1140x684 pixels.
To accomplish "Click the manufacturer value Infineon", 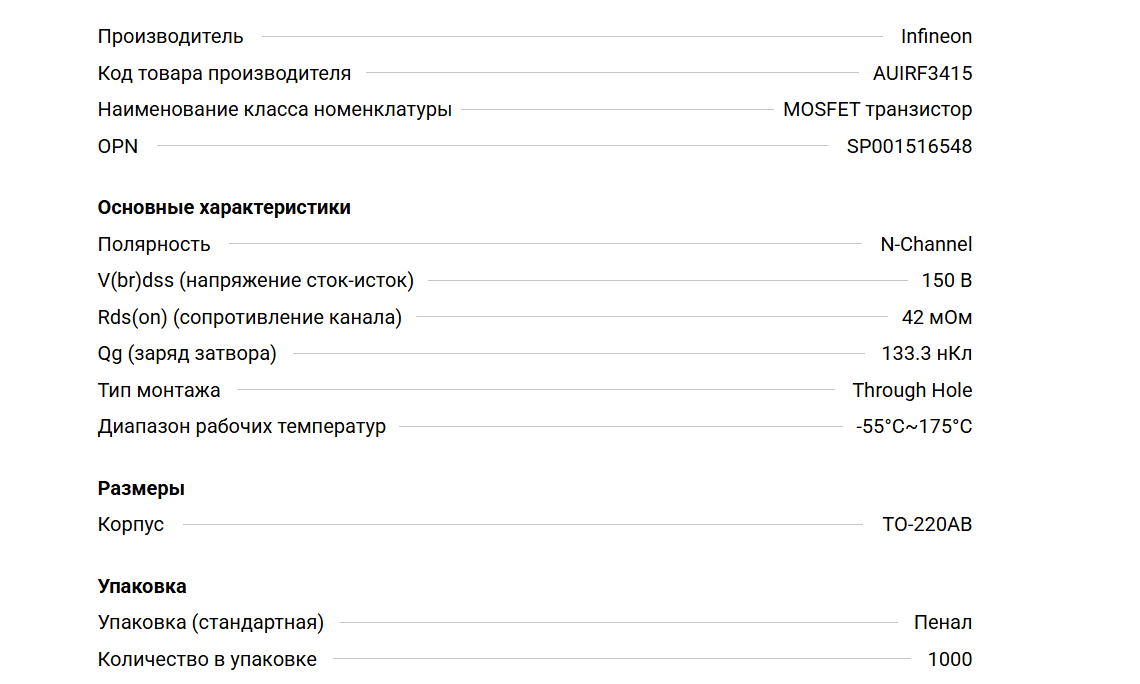I will coord(935,37).
